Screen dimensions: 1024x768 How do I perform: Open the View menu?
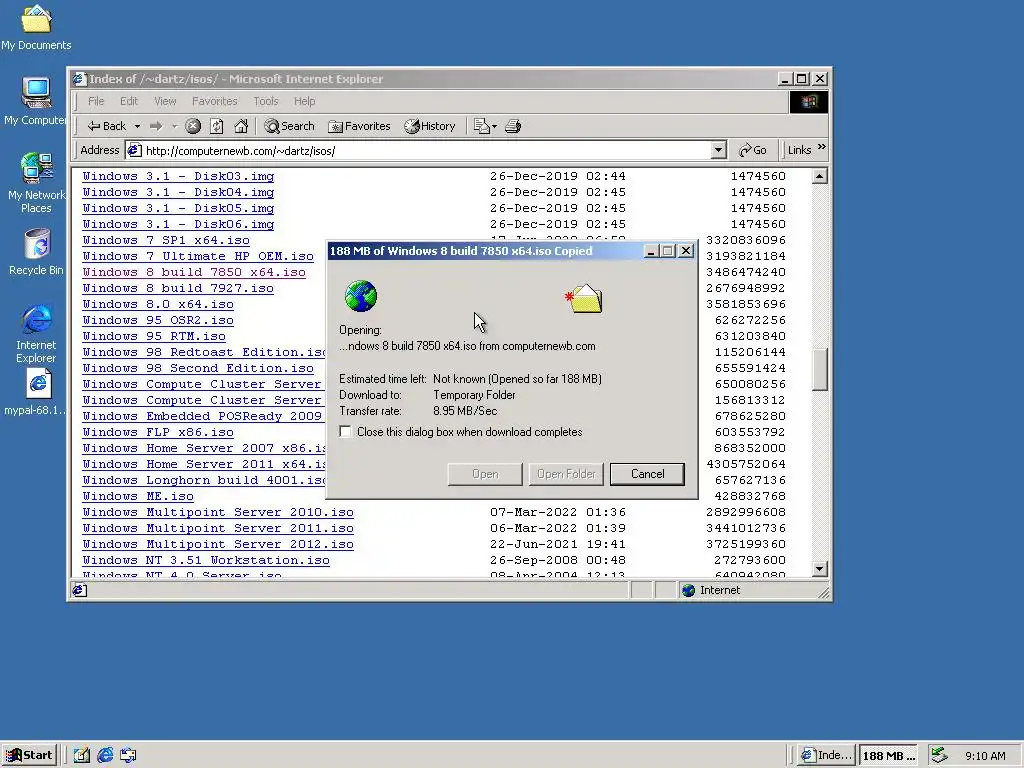point(165,101)
